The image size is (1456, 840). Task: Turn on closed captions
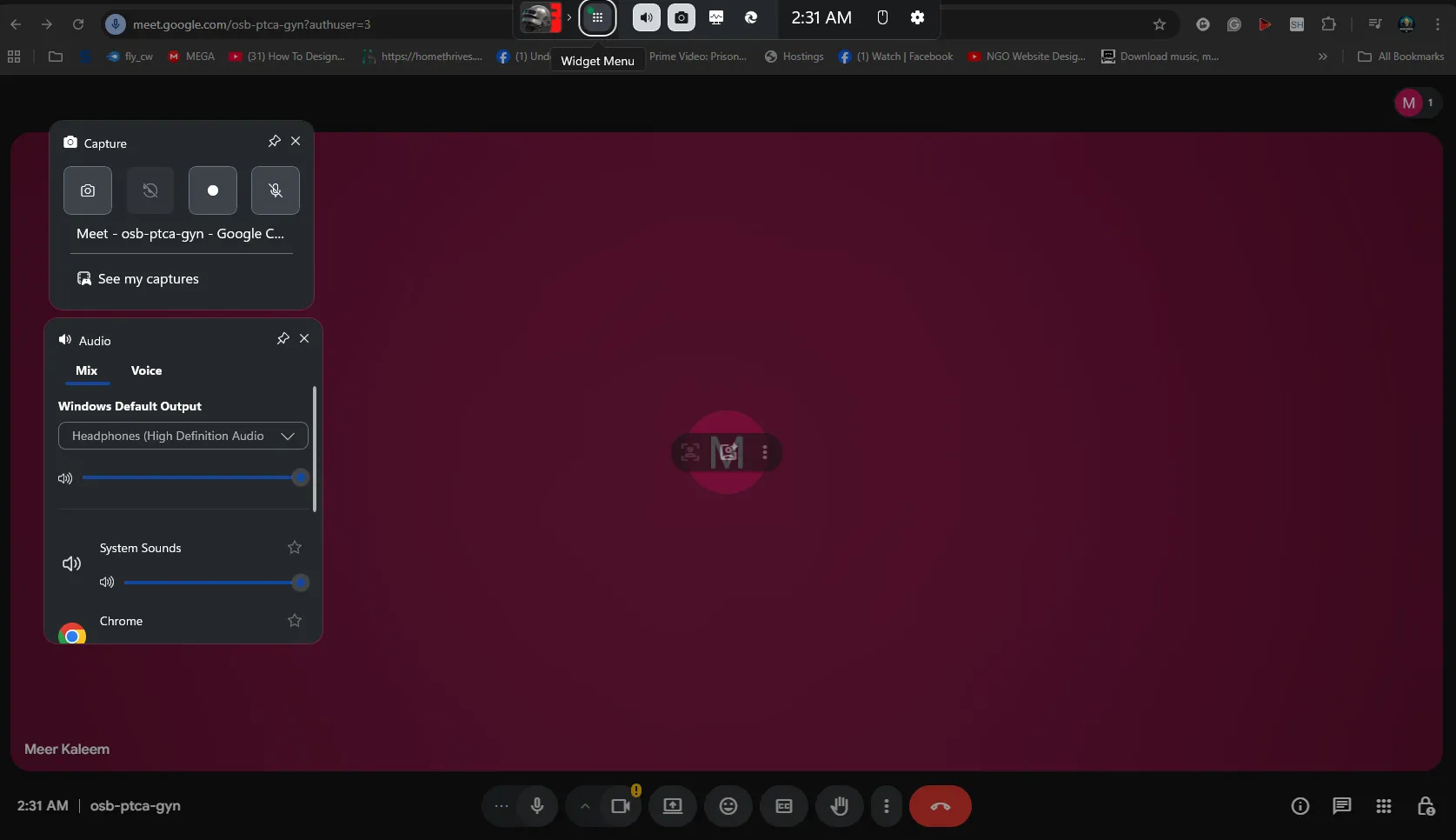tap(784, 806)
